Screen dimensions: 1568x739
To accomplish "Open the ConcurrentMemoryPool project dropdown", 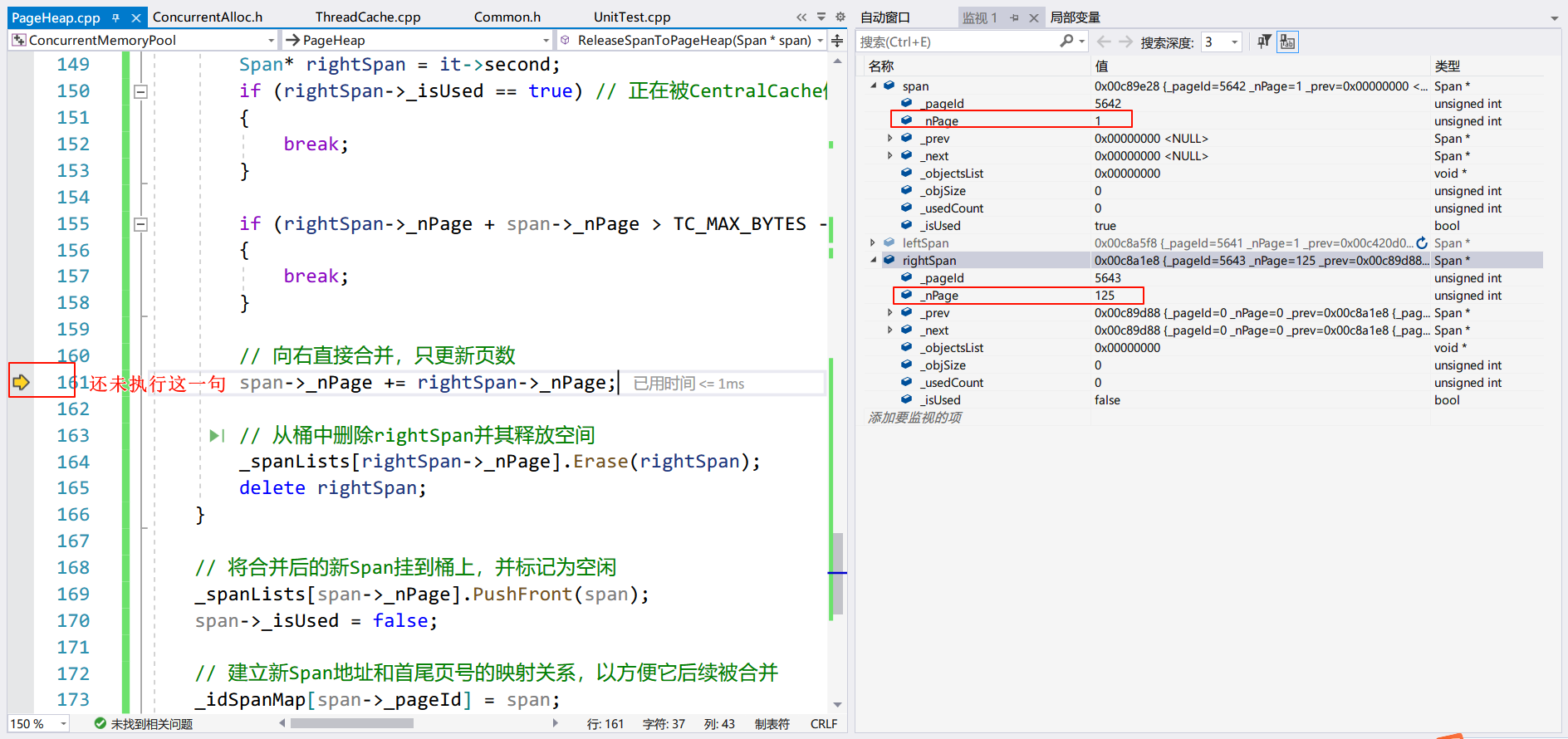I will click(271, 41).
